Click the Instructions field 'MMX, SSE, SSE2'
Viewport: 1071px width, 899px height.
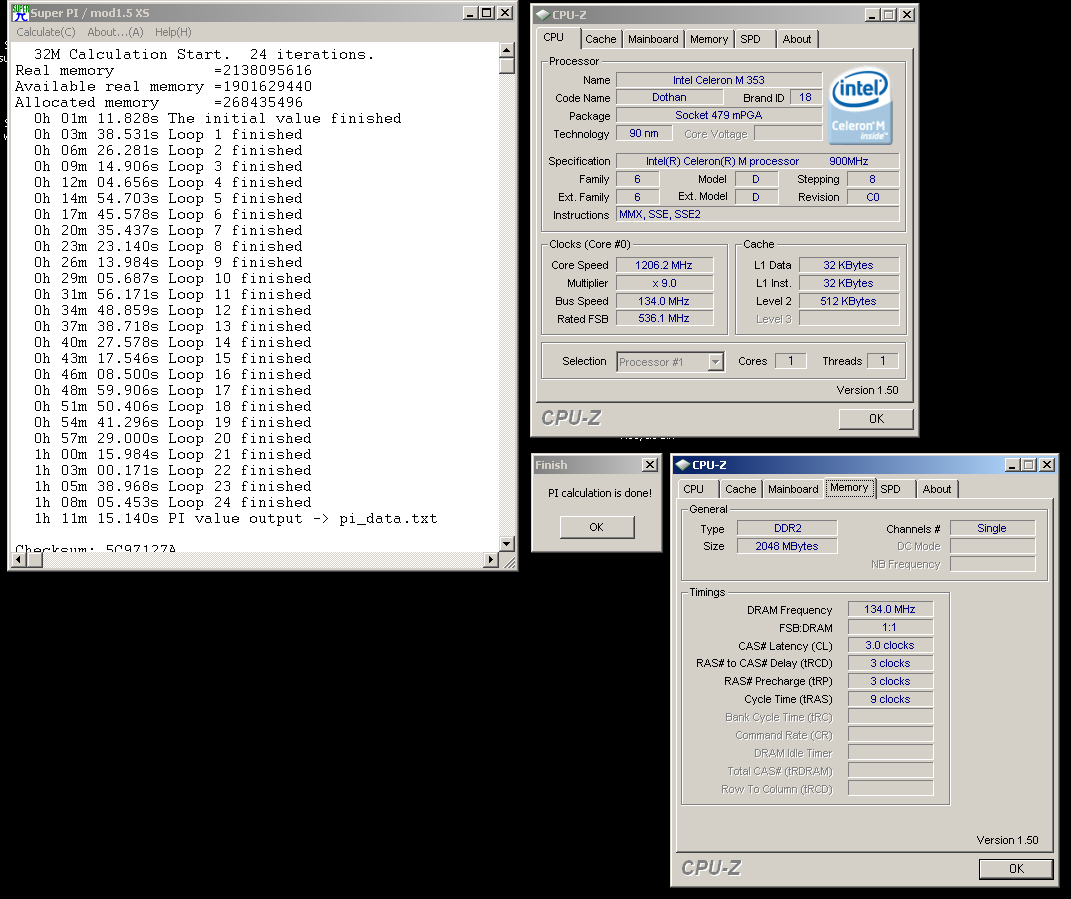click(757, 215)
